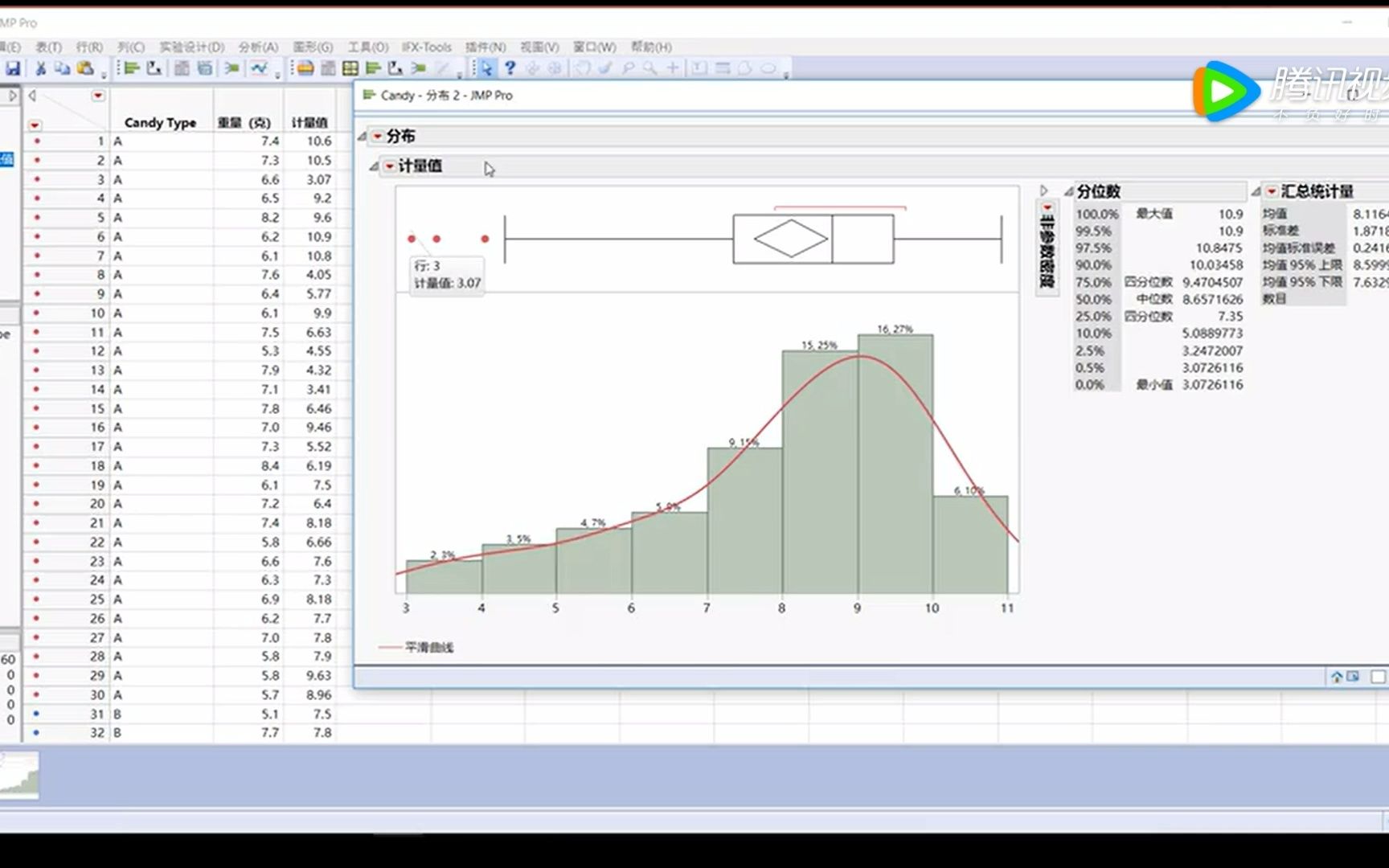The height and width of the screenshot is (868, 1389).
Task: Open the 计量值 red triangle menu
Action: [389, 166]
